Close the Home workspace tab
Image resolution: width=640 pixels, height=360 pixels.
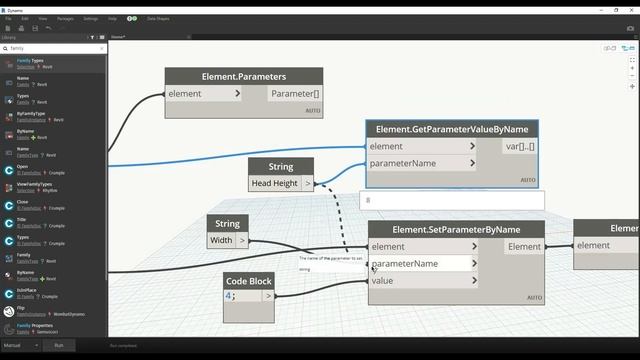[188, 37]
